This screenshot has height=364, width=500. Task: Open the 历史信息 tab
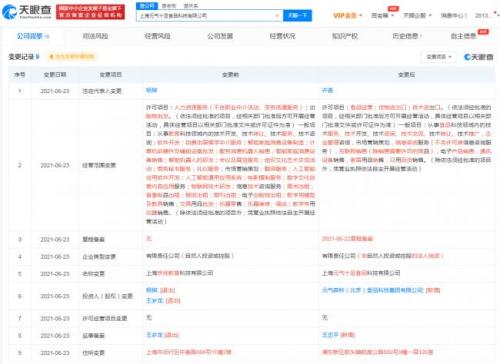[407, 36]
